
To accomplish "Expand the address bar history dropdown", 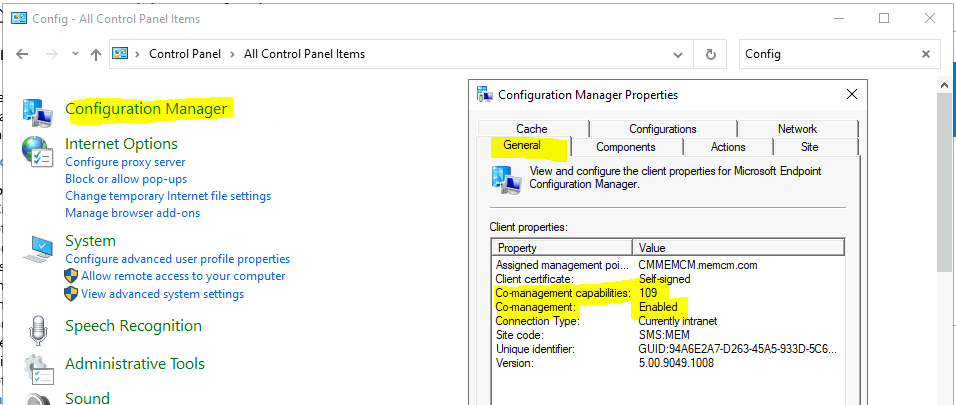I will [x=677, y=54].
